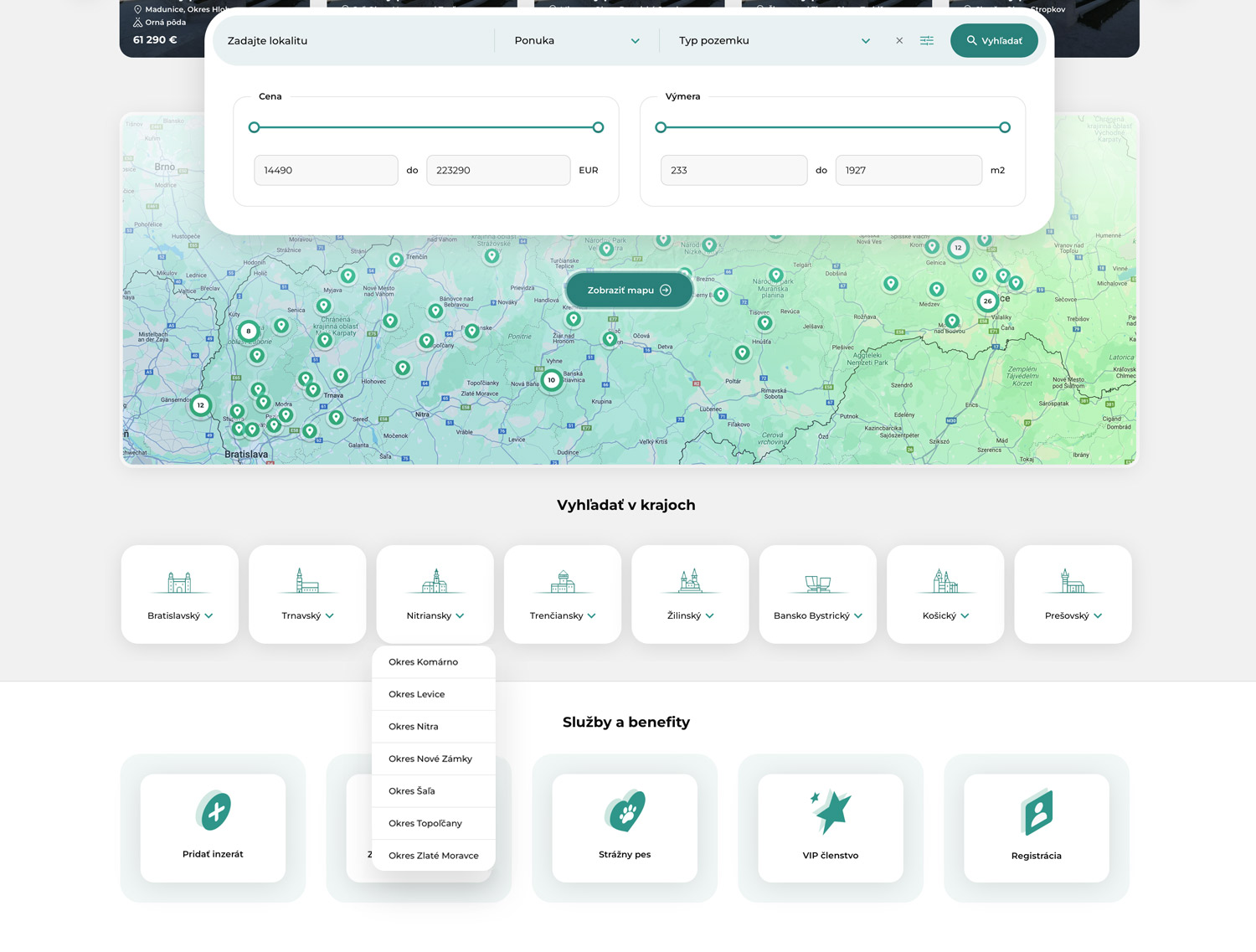Open the Ponuka dropdown
Viewport: 1256px width, 952px height.
point(577,40)
